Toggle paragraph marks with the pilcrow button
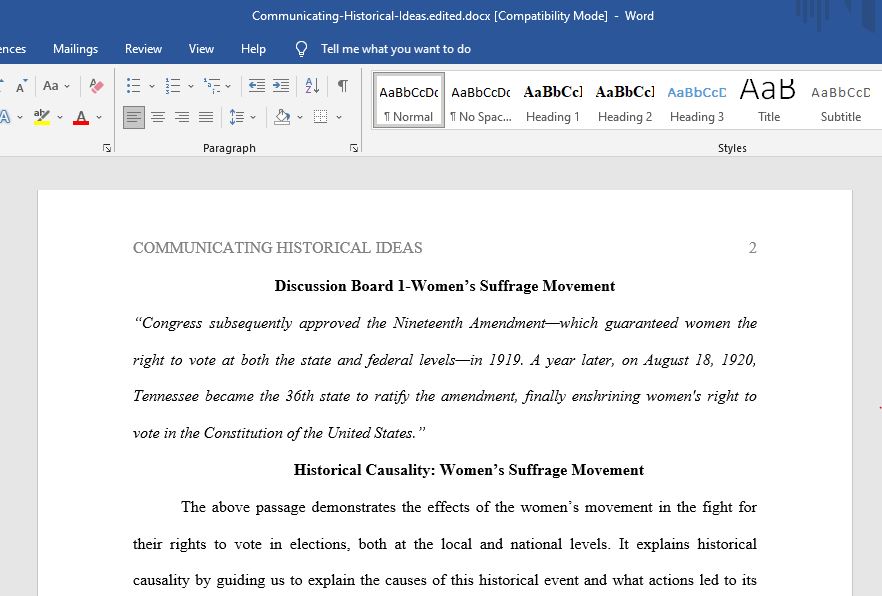Screen dimensions: 882x596 pos(343,86)
